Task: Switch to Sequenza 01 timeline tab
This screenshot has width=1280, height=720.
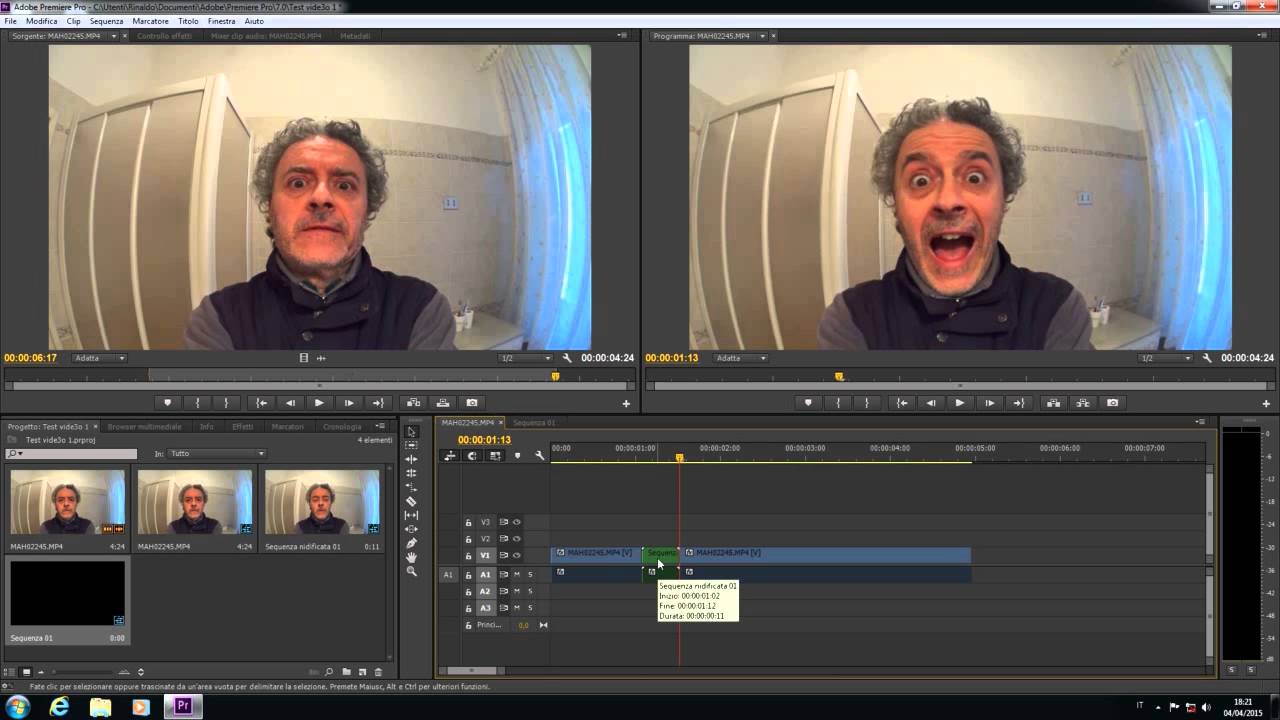Action: coord(534,422)
